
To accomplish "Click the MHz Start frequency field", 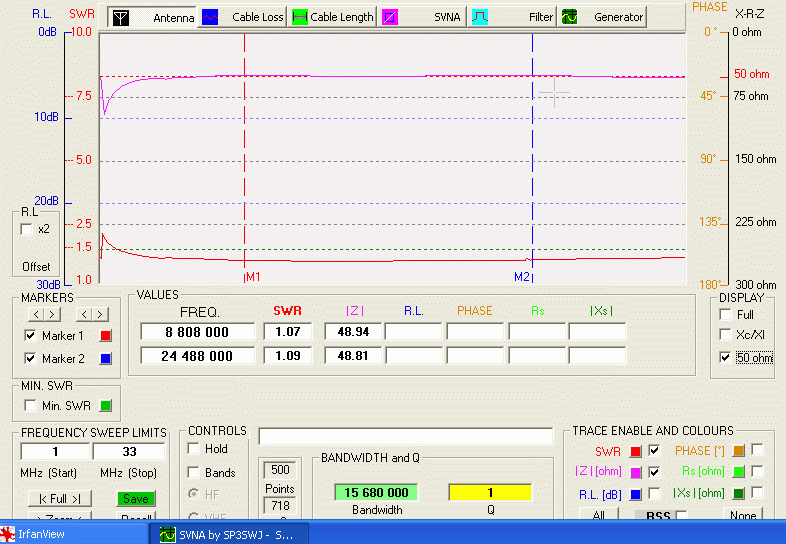I will click(x=54, y=452).
